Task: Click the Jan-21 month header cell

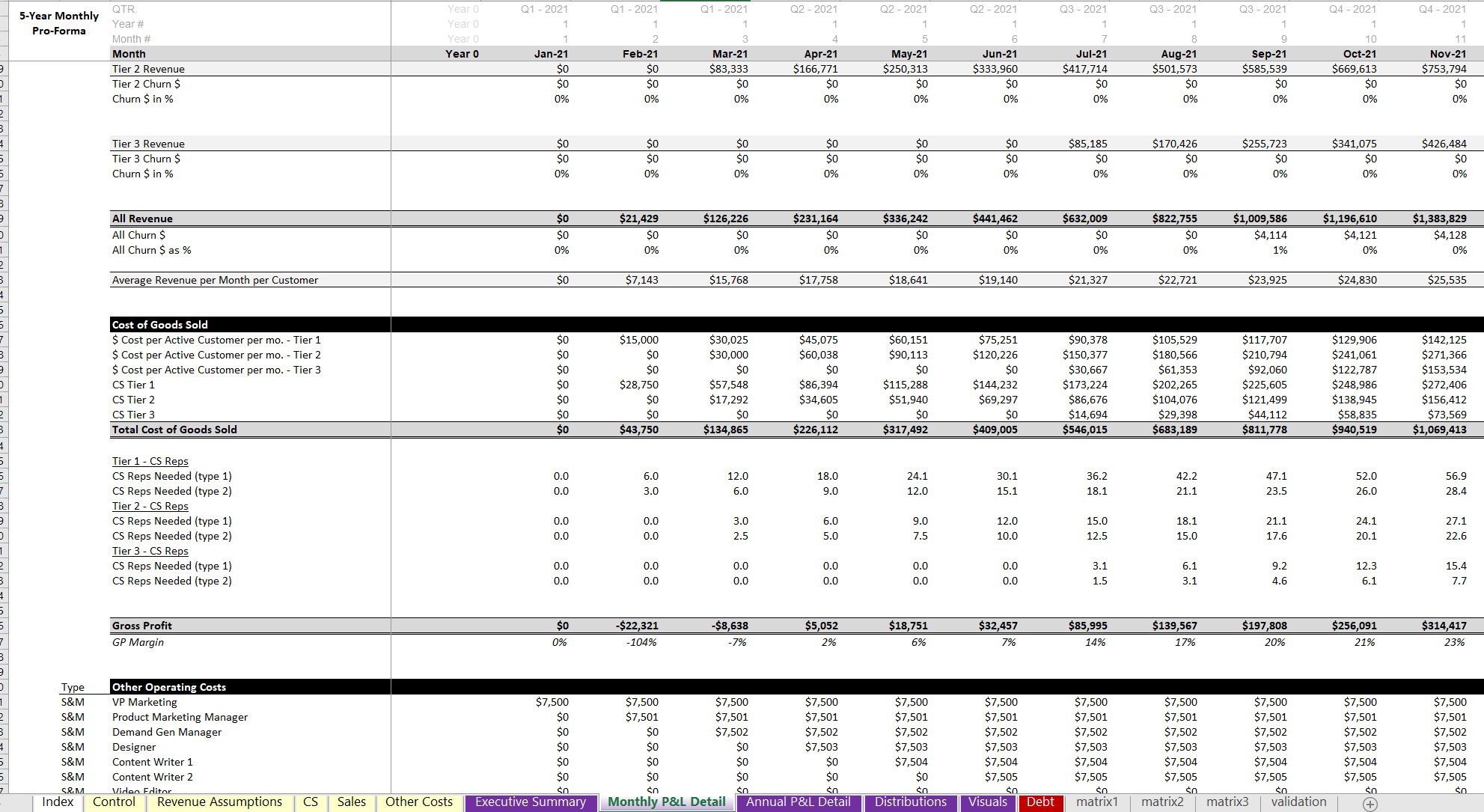Action: click(551, 54)
